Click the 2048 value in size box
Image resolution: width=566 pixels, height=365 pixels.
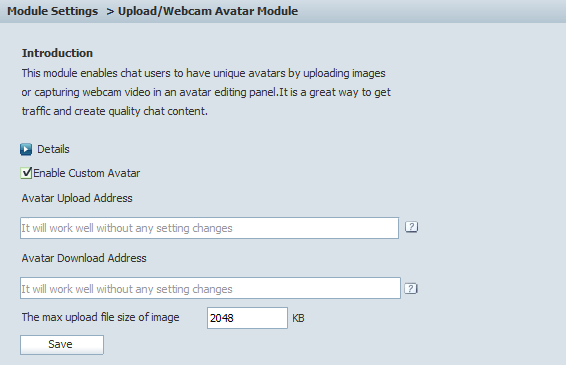point(222,318)
